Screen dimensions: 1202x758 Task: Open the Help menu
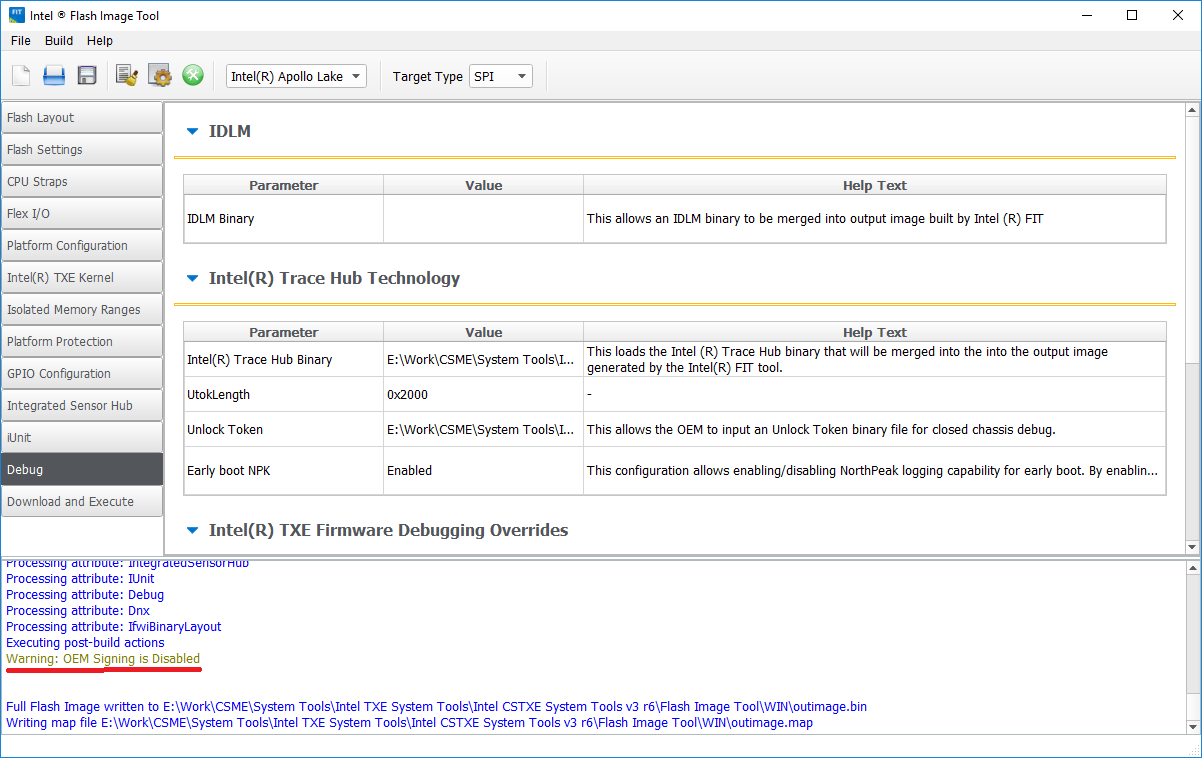100,41
